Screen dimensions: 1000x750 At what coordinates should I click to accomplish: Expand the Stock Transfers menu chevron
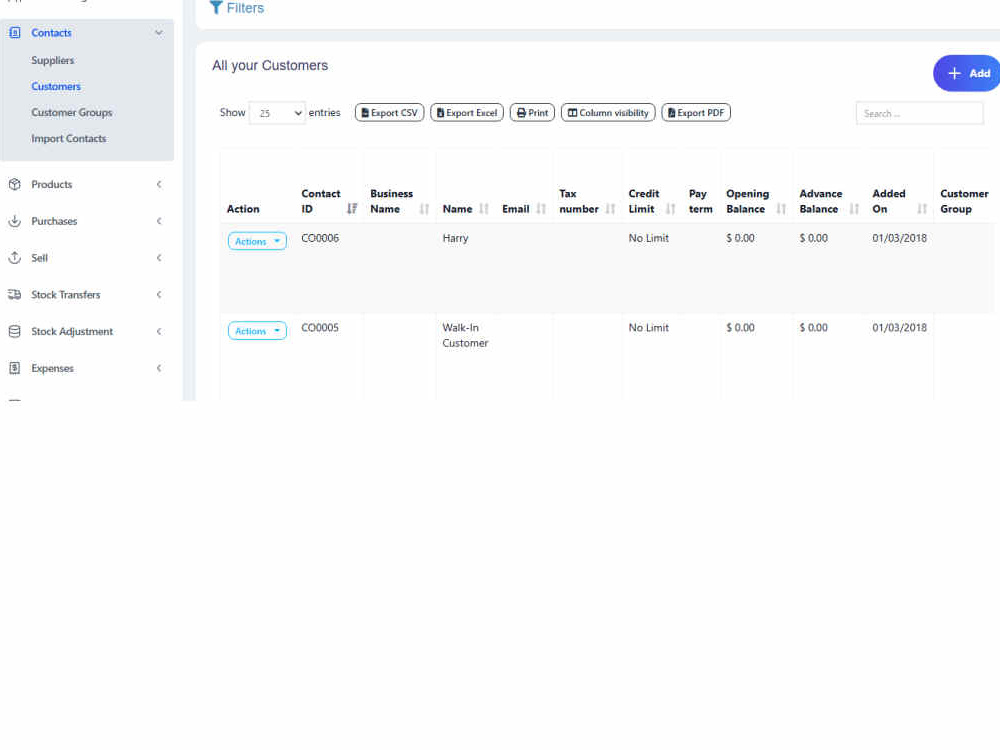[x=159, y=295]
